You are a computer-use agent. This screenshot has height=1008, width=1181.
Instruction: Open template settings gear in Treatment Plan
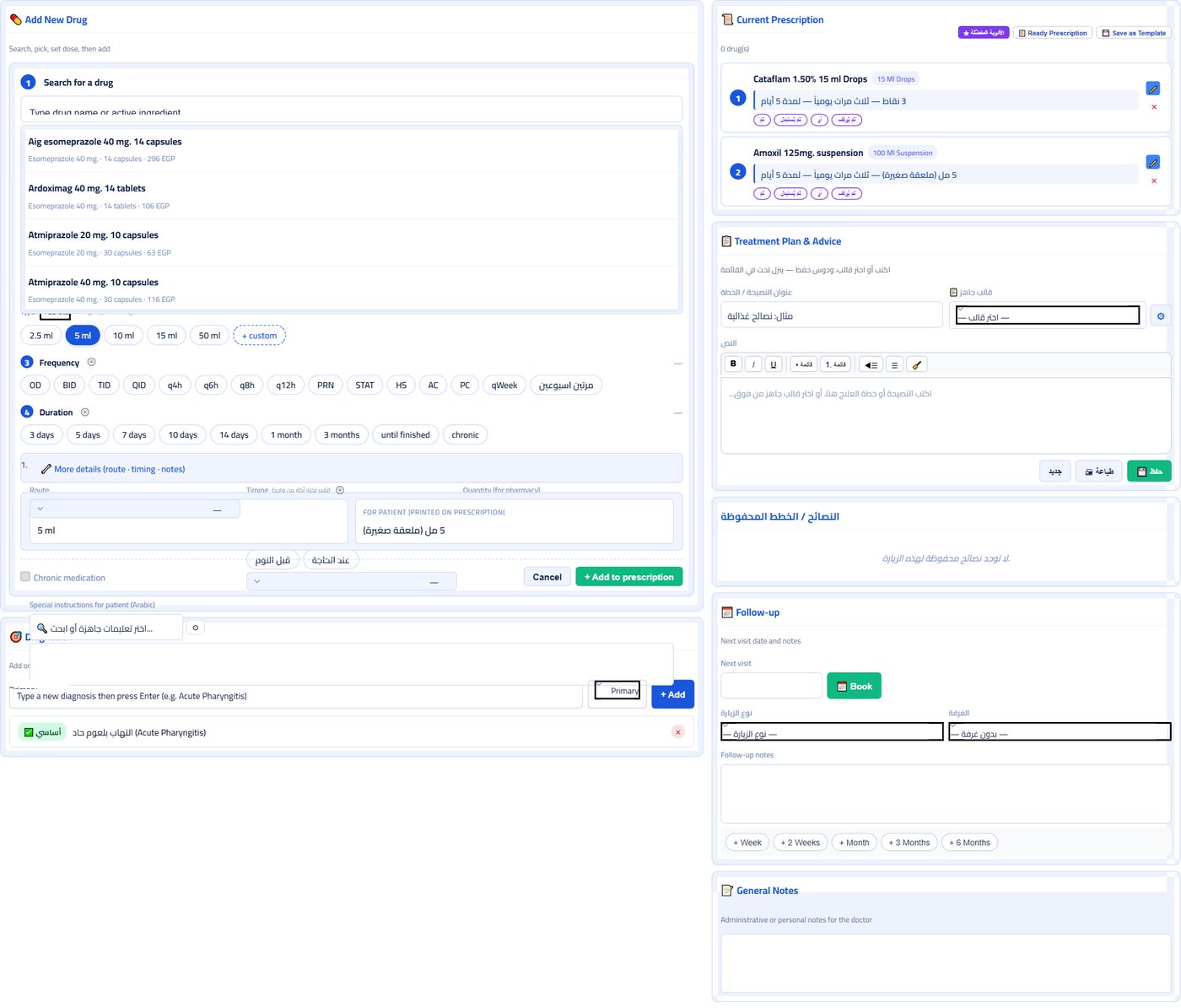[1161, 316]
